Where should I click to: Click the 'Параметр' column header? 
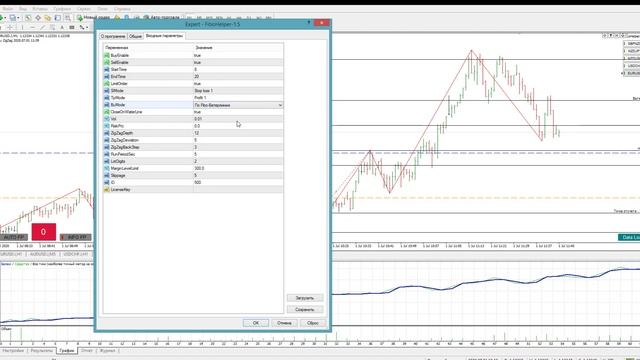click(x=116, y=48)
